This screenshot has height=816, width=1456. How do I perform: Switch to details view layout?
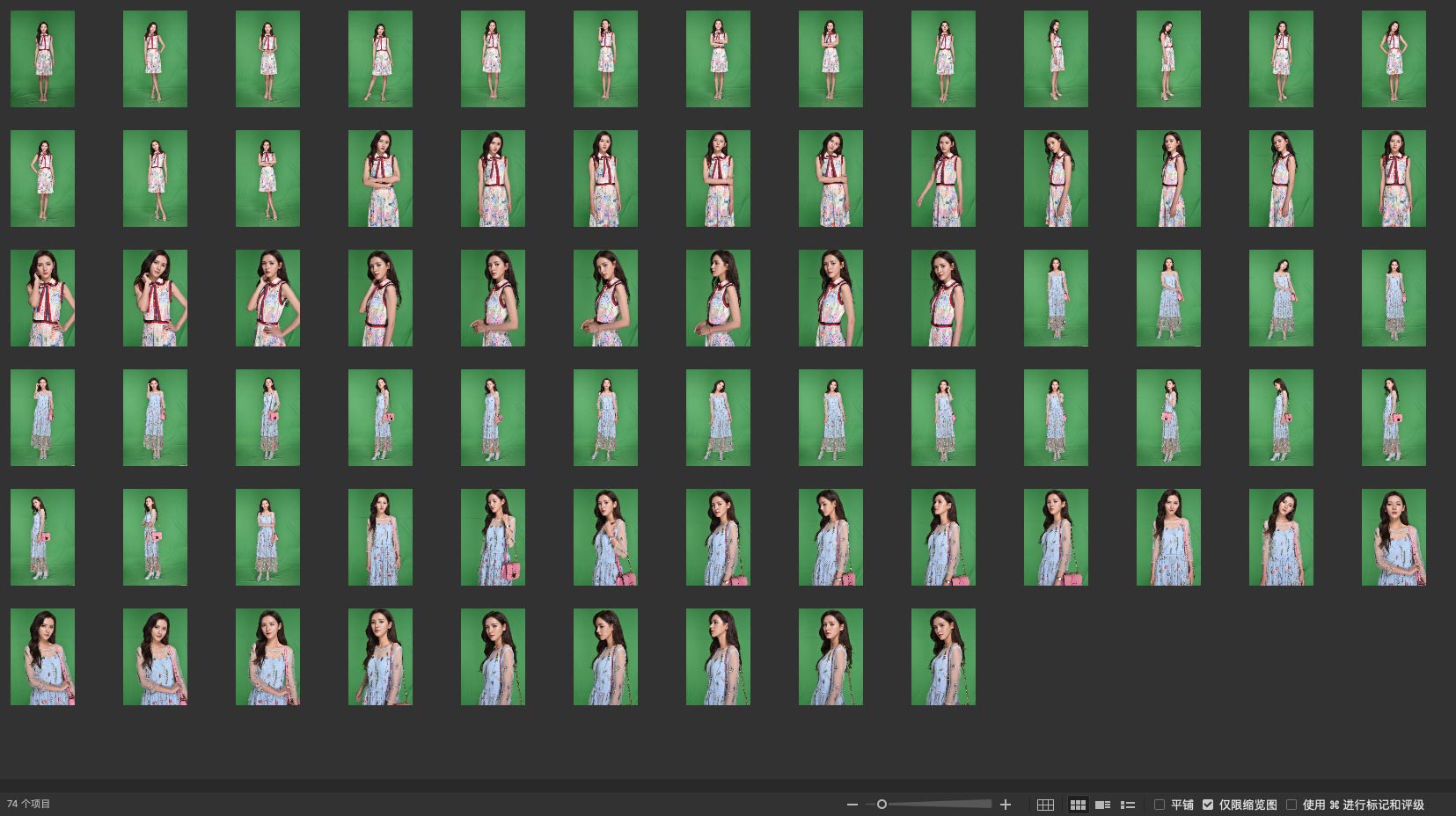(x=1102, y=805)
